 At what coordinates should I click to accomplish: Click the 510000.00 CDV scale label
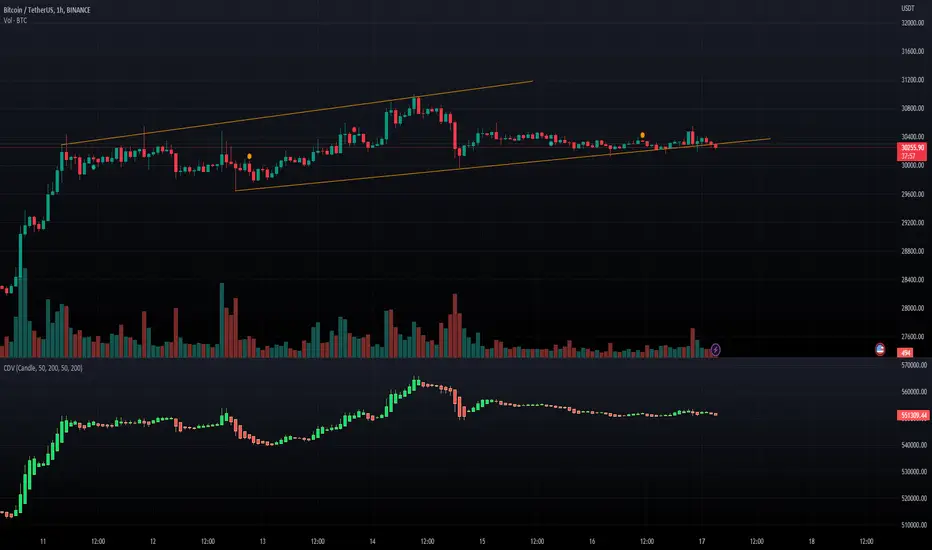(x=914, y=526)
